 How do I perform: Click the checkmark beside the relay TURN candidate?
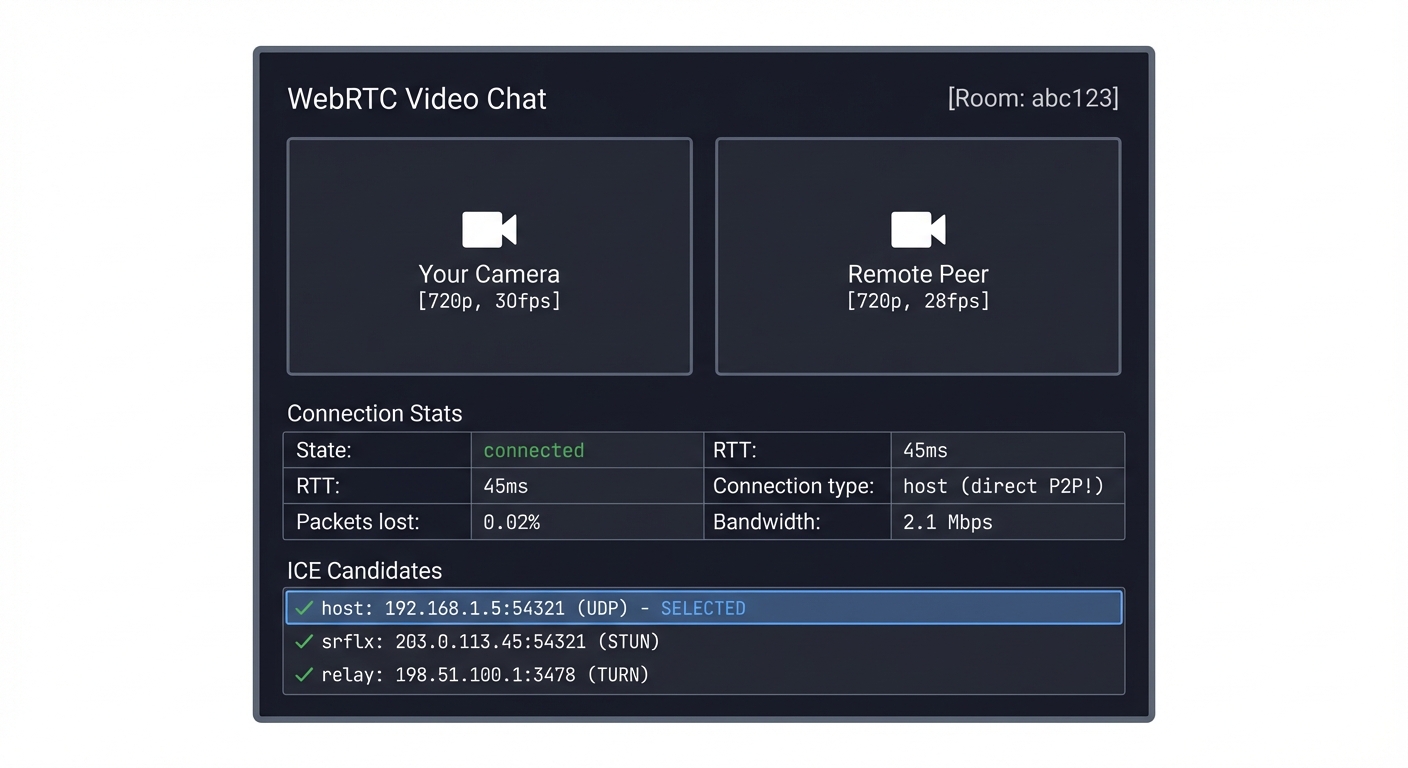coord(303,674)
